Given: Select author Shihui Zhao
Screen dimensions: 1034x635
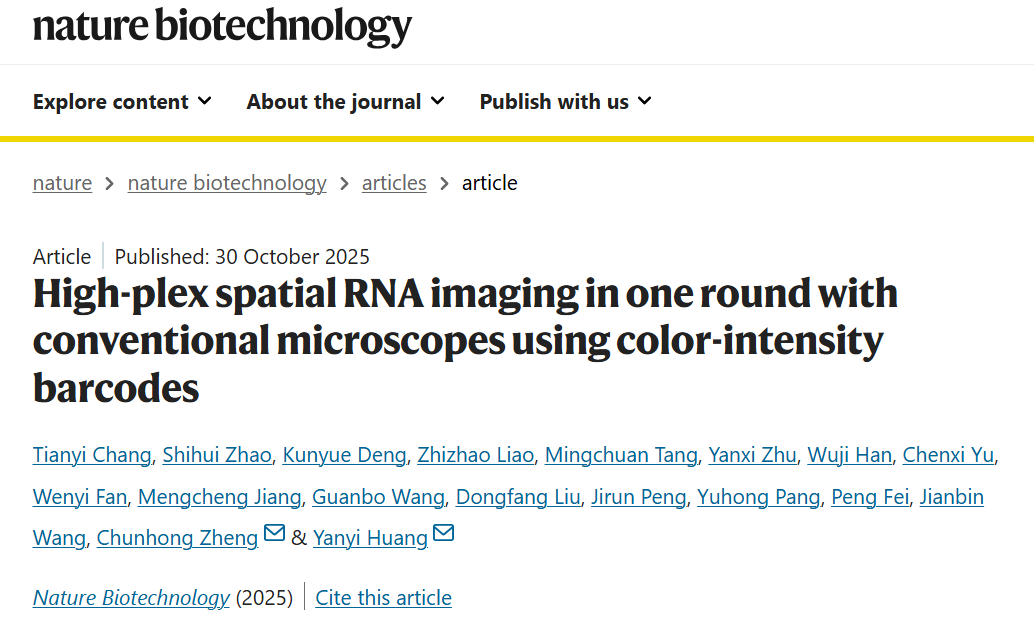Looking at the screenshot, I should (x=217, y=455).
